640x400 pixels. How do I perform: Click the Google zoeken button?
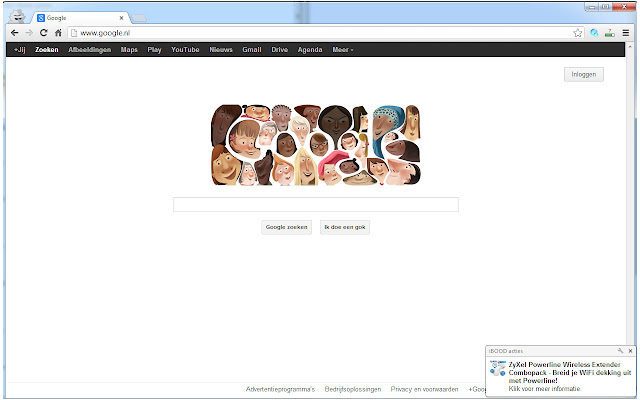pyautogui.click(x=287, y=227)
